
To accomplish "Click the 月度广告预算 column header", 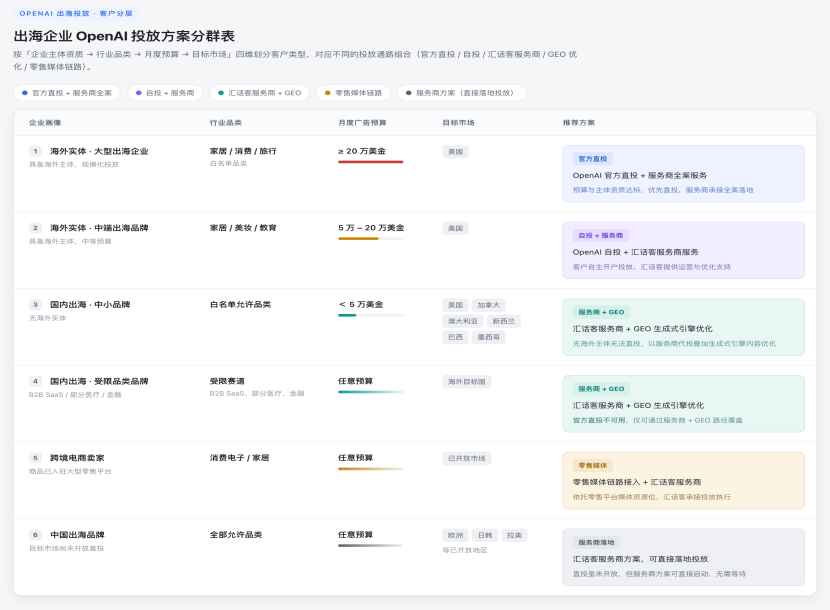I will 362,122.
